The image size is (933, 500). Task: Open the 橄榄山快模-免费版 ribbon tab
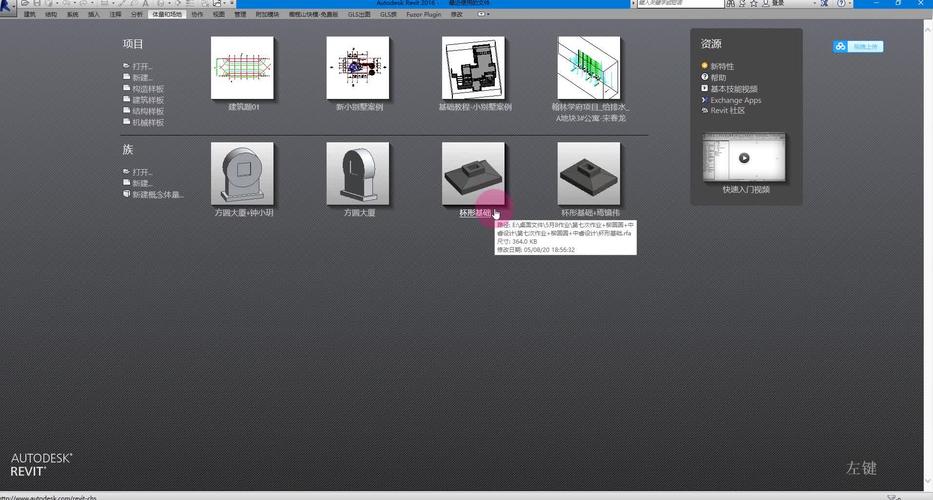point(314,14)
